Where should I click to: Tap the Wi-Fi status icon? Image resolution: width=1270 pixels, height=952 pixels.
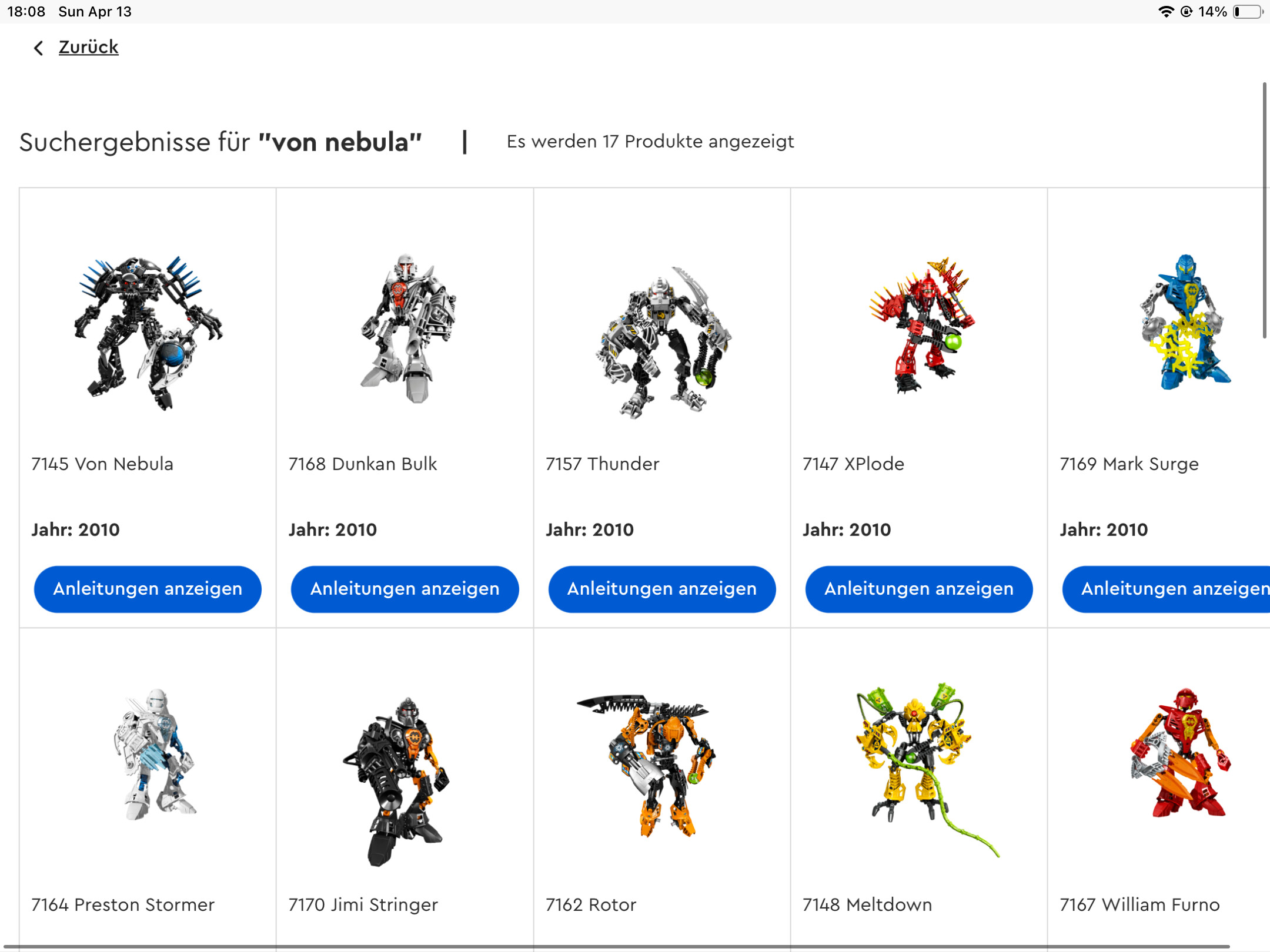(1165, 12)
